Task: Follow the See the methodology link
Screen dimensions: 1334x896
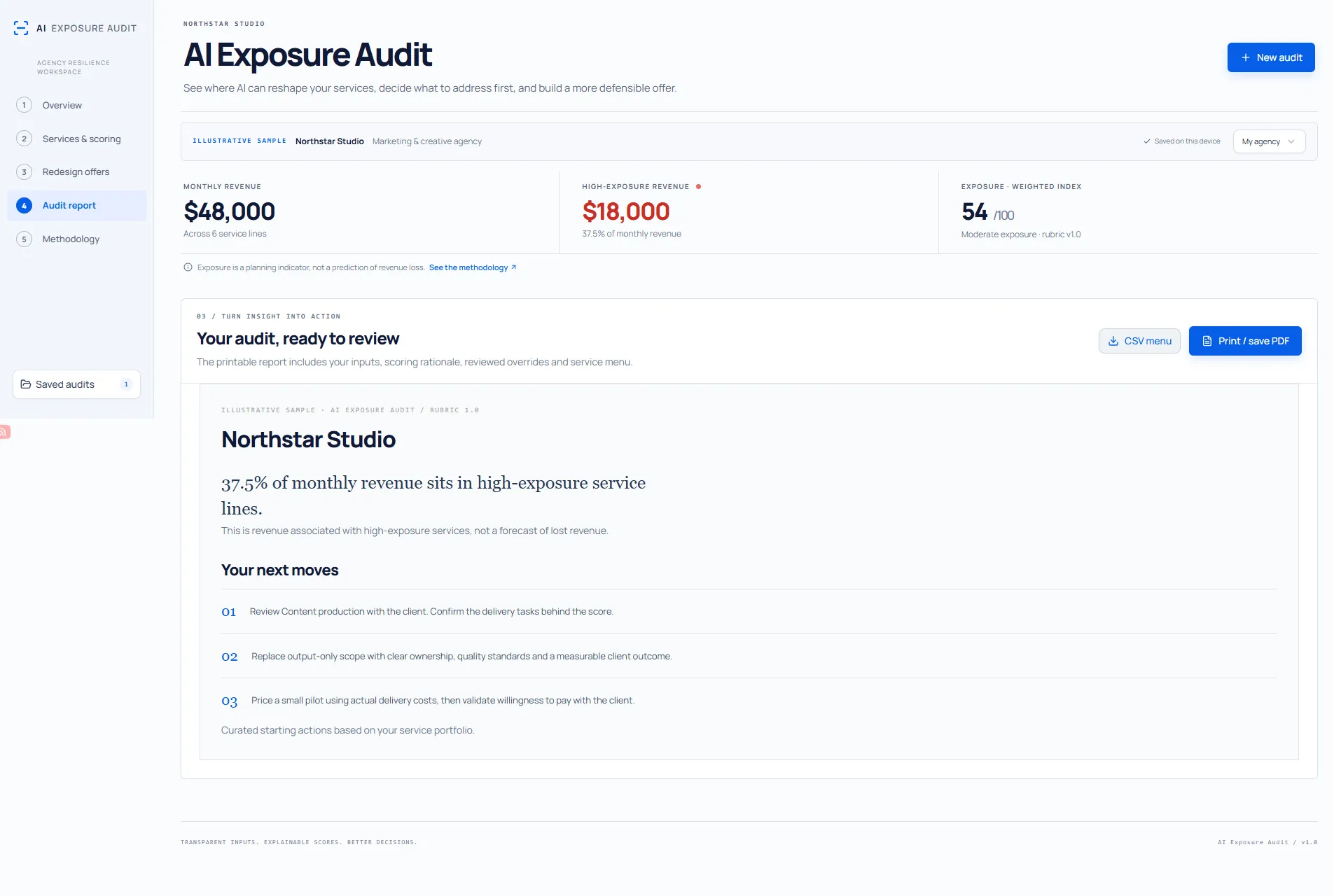Action: (x=473, y=267)
